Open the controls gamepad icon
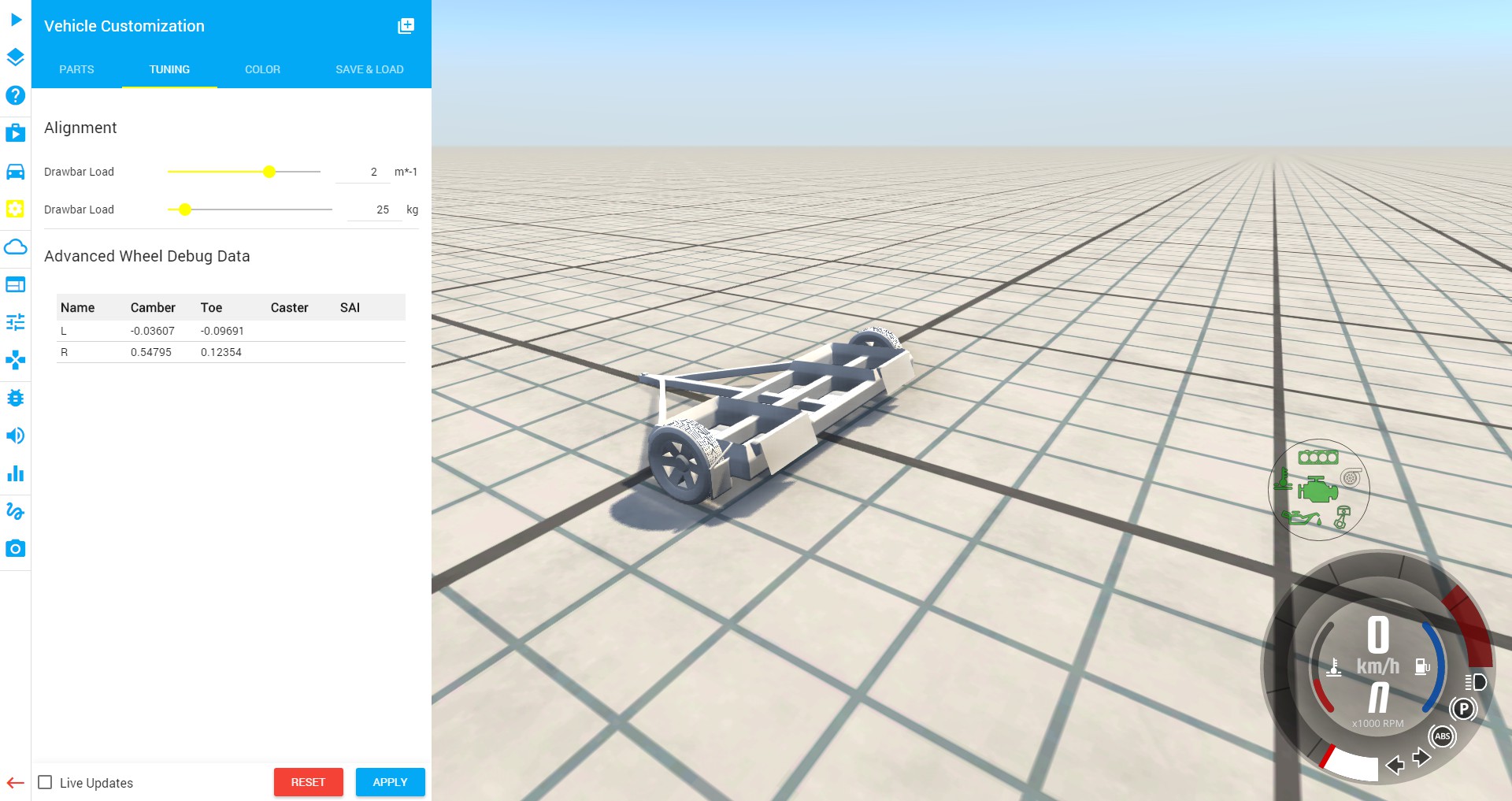The width and height of the screenshot is (1512, 801). (16, 360)
